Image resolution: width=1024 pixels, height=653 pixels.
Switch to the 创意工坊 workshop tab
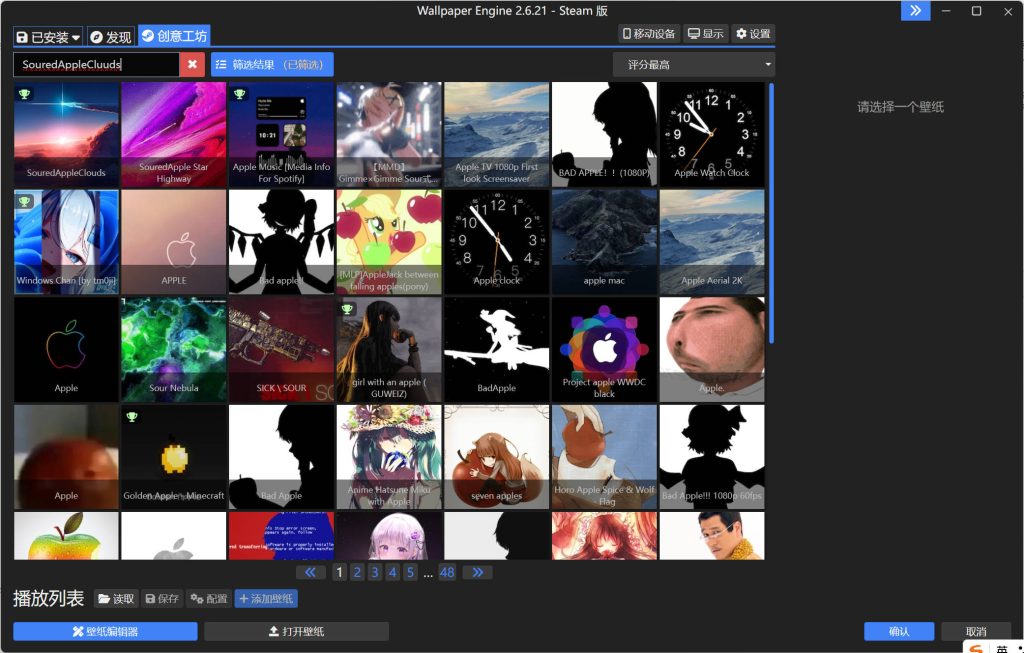point(174,36)
